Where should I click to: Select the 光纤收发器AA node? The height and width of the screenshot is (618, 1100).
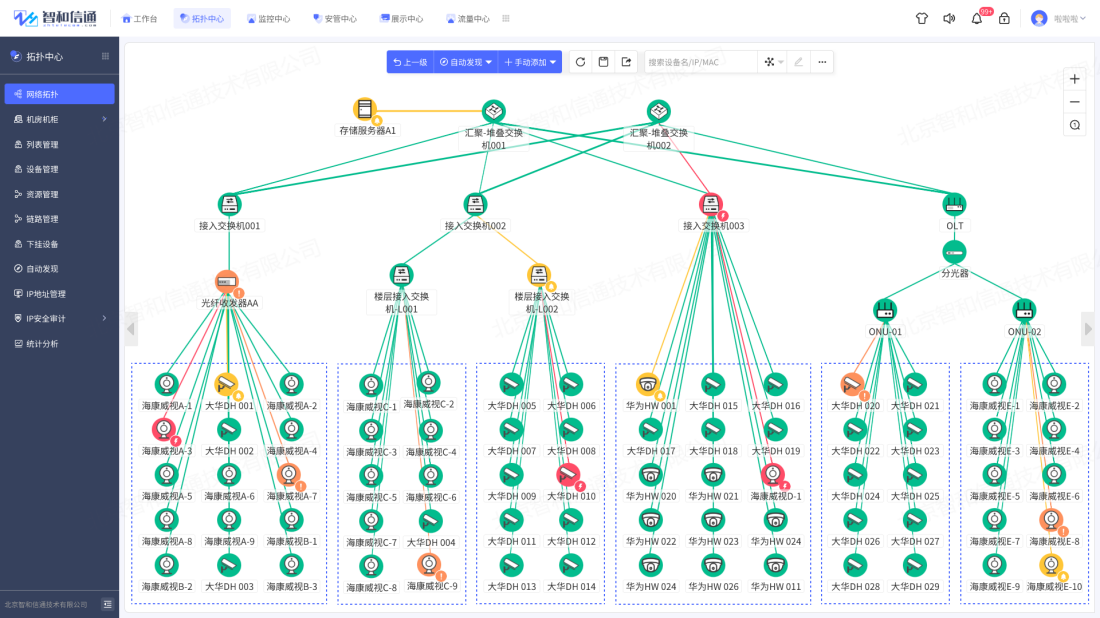pyautogui.click(x=227, y=282)
